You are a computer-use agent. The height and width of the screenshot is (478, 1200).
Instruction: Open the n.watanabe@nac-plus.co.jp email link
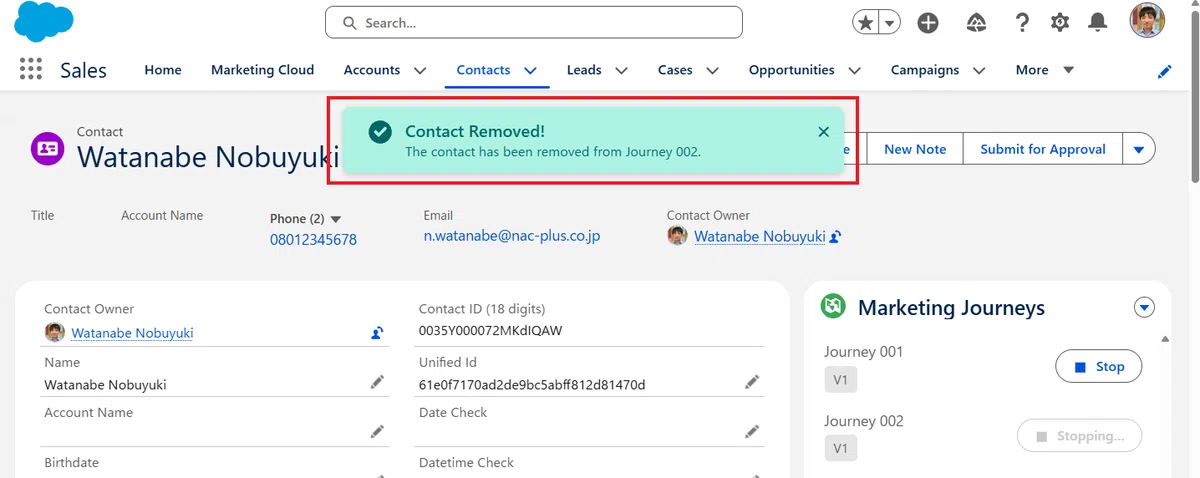tap(512, 236)
